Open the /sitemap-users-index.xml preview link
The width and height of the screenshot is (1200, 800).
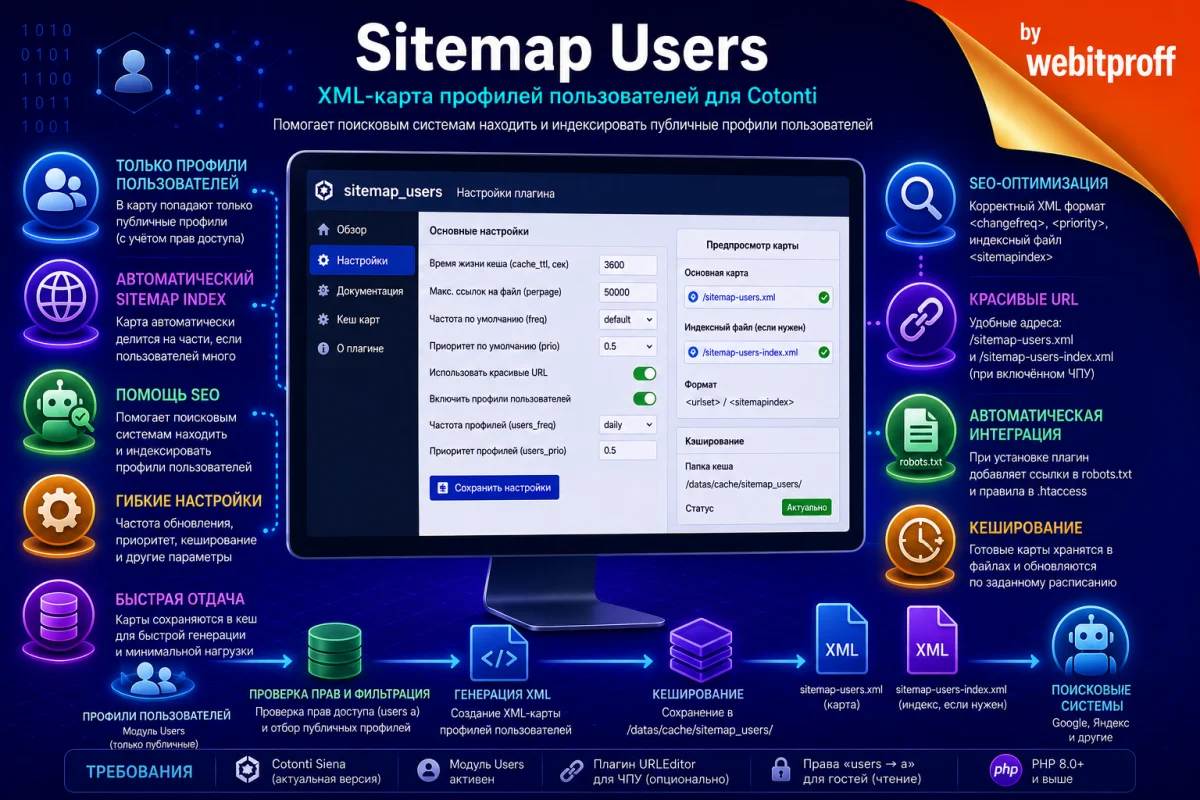pyautogui.click(x=759, y=352)
